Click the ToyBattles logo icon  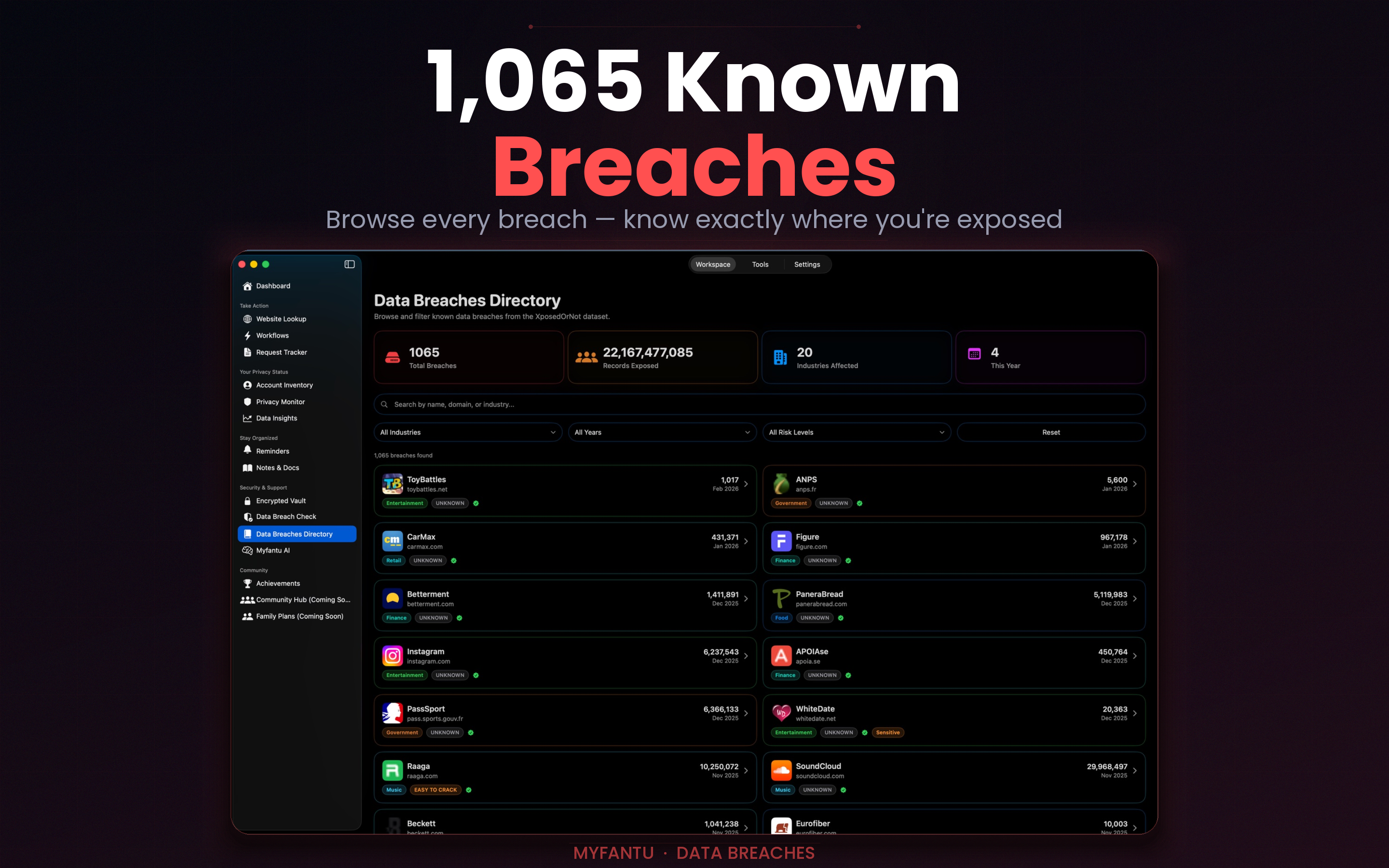tap(393, 484)
